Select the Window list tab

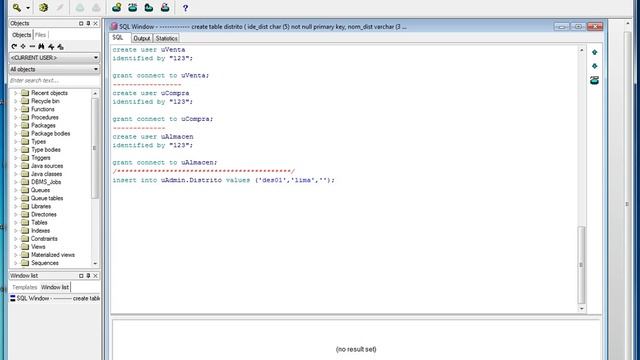[x=55, y=287]
